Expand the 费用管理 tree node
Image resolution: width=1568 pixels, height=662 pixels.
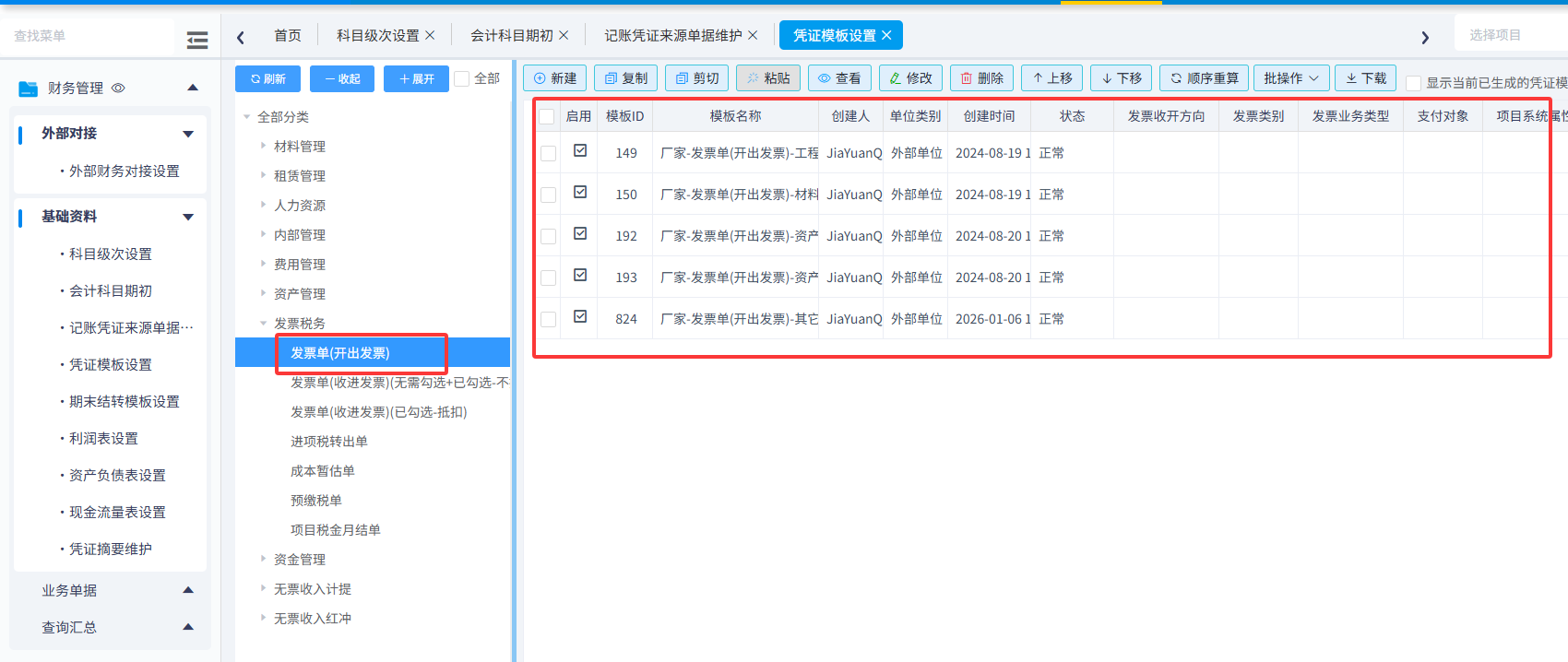[x=263, y=264]
